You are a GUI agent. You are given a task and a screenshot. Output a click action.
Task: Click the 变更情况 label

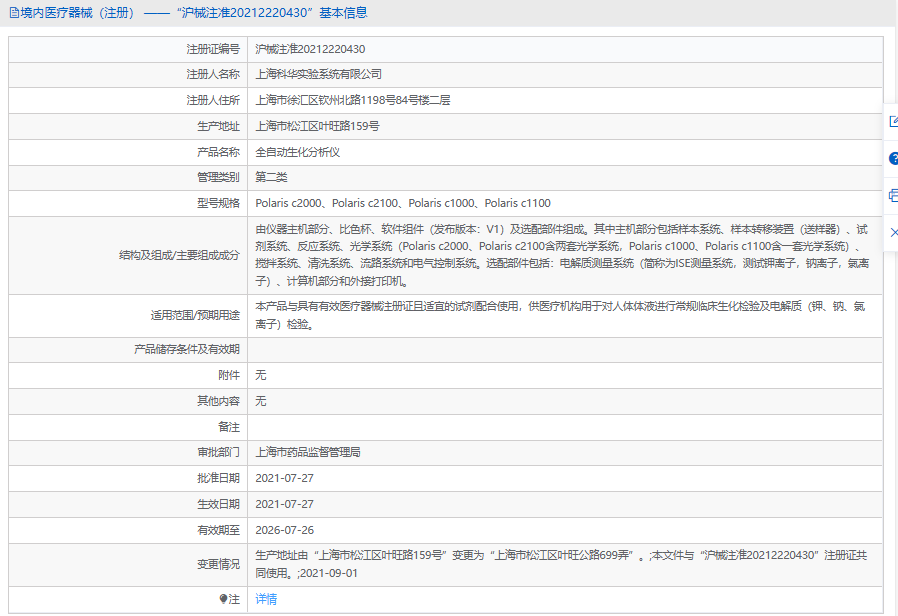tap(218, 564)
